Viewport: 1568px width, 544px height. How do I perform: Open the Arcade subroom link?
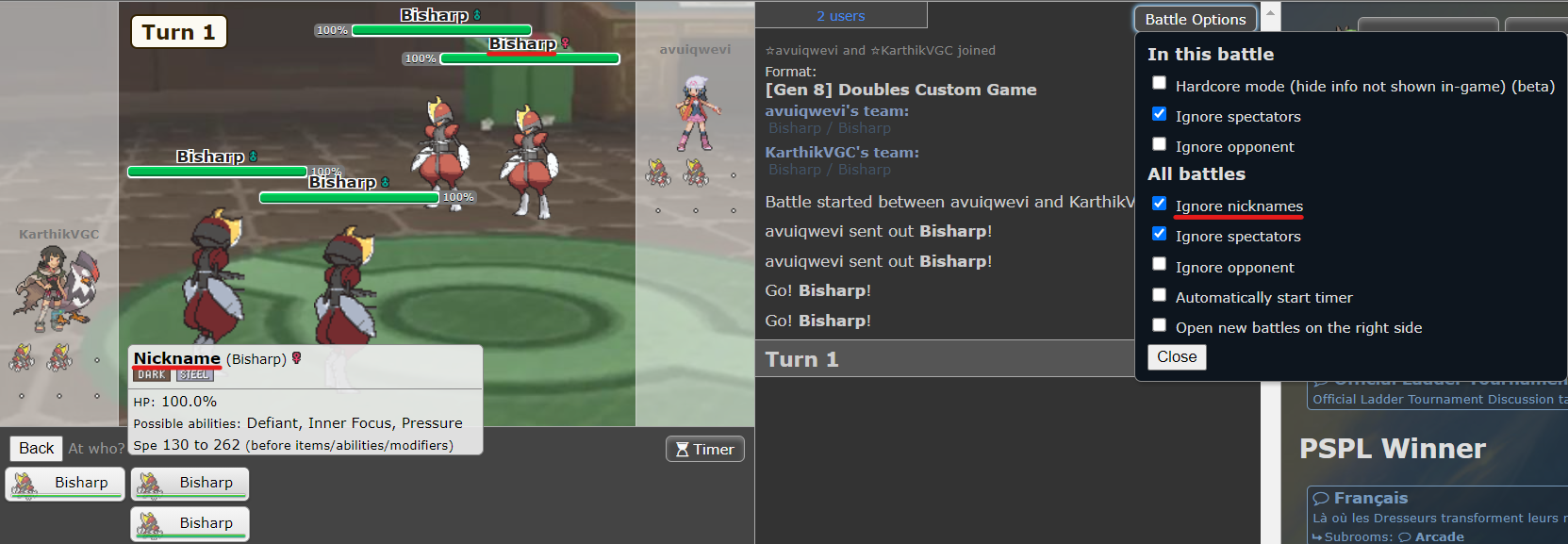tap(1439, 536)
